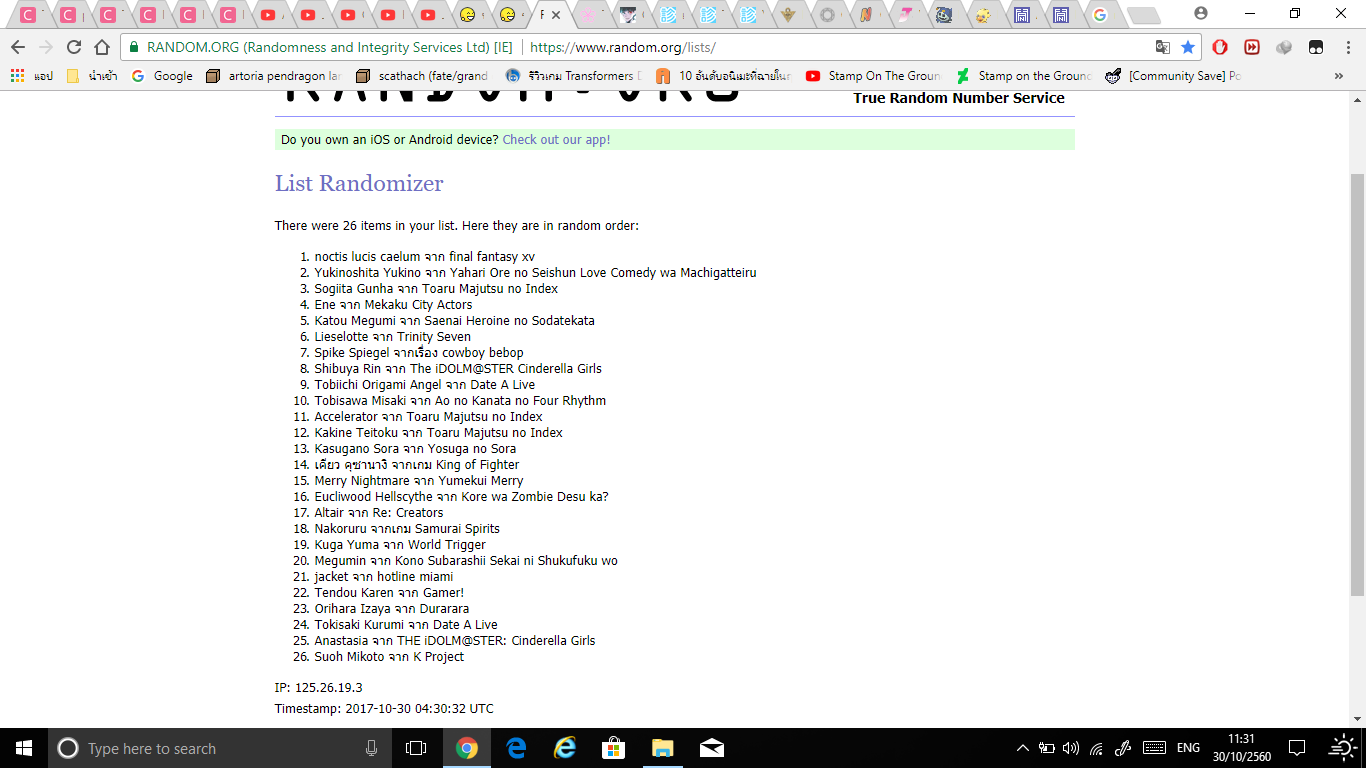Go back to the previous page
The image size is (1366, 768).
coord(18,47)
